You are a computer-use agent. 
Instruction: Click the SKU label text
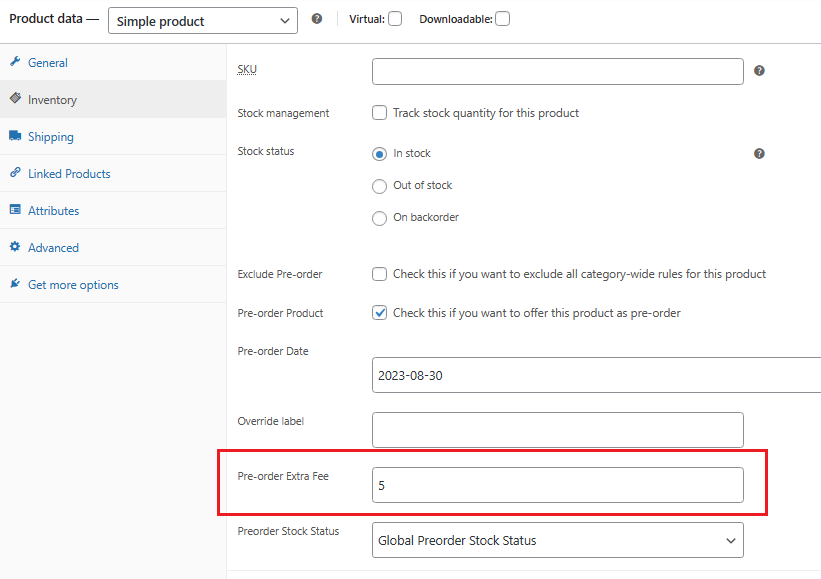pyautogui.click(x=247, y=69)
